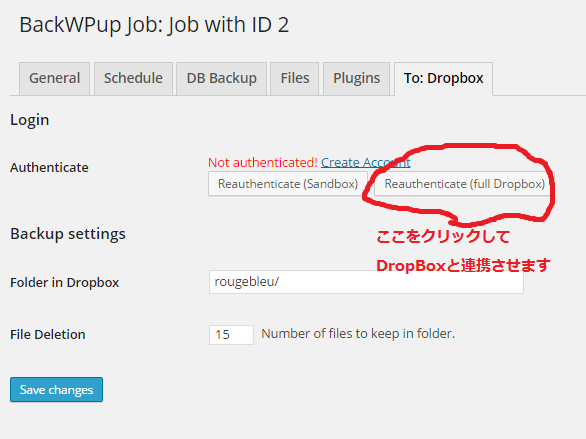The width and height of the screenshot is (586, 439).
Task: Click Reauthenticate (Sandbox) button
Action: tap(288, 184)
